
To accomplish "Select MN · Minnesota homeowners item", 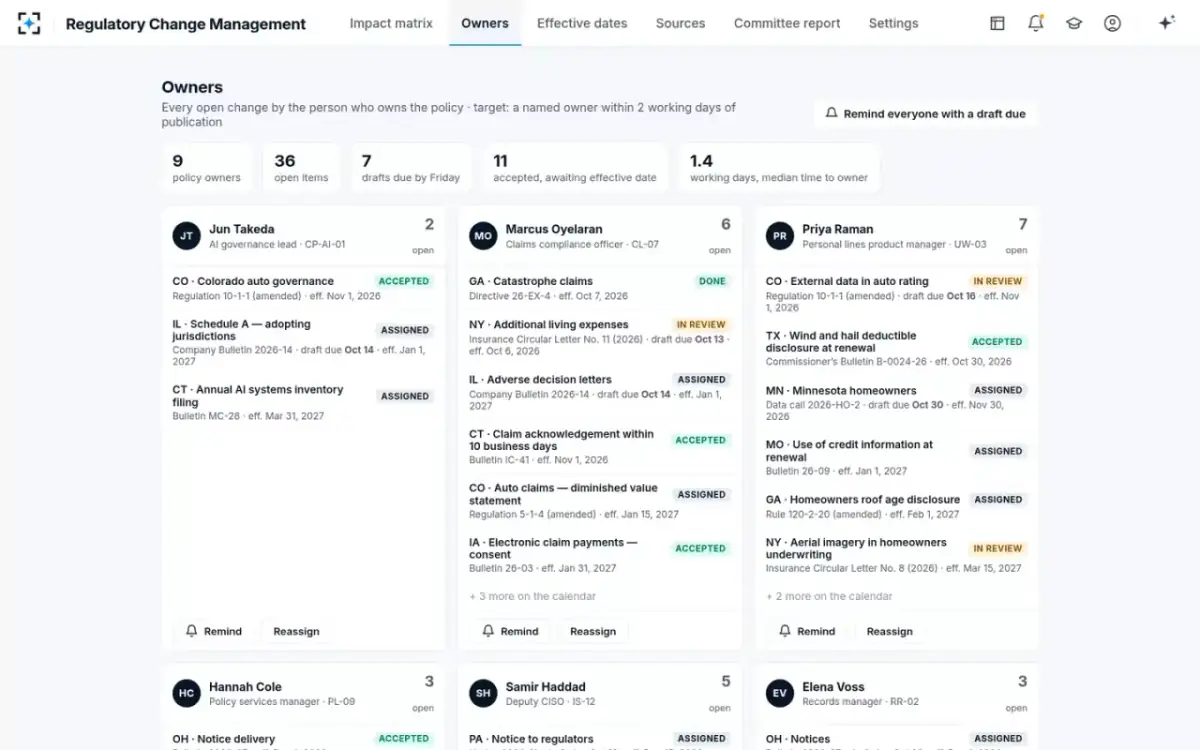I will click(897, 403).
